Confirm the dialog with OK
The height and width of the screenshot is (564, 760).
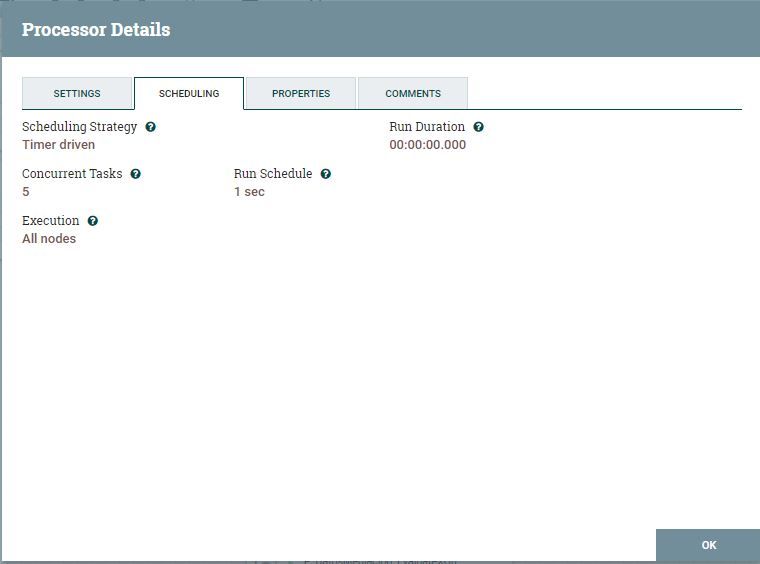(x=708, y=545)
